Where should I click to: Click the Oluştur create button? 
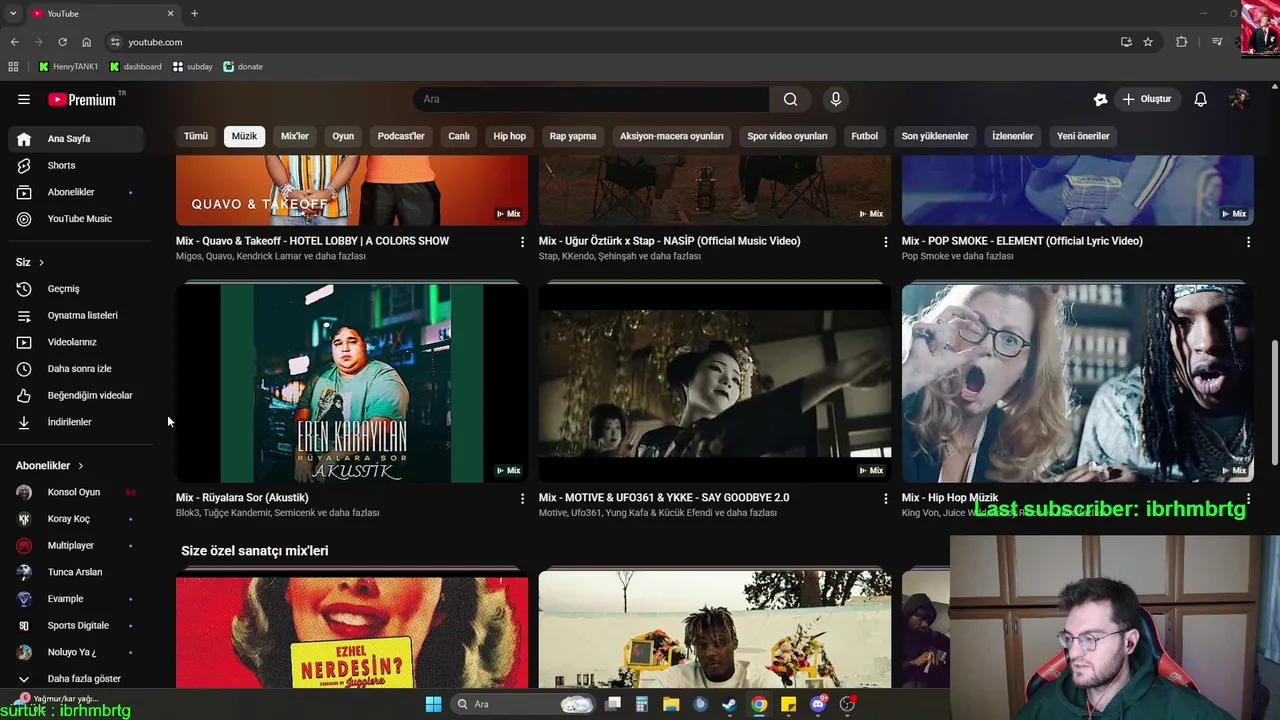(x=1147, y=99)
